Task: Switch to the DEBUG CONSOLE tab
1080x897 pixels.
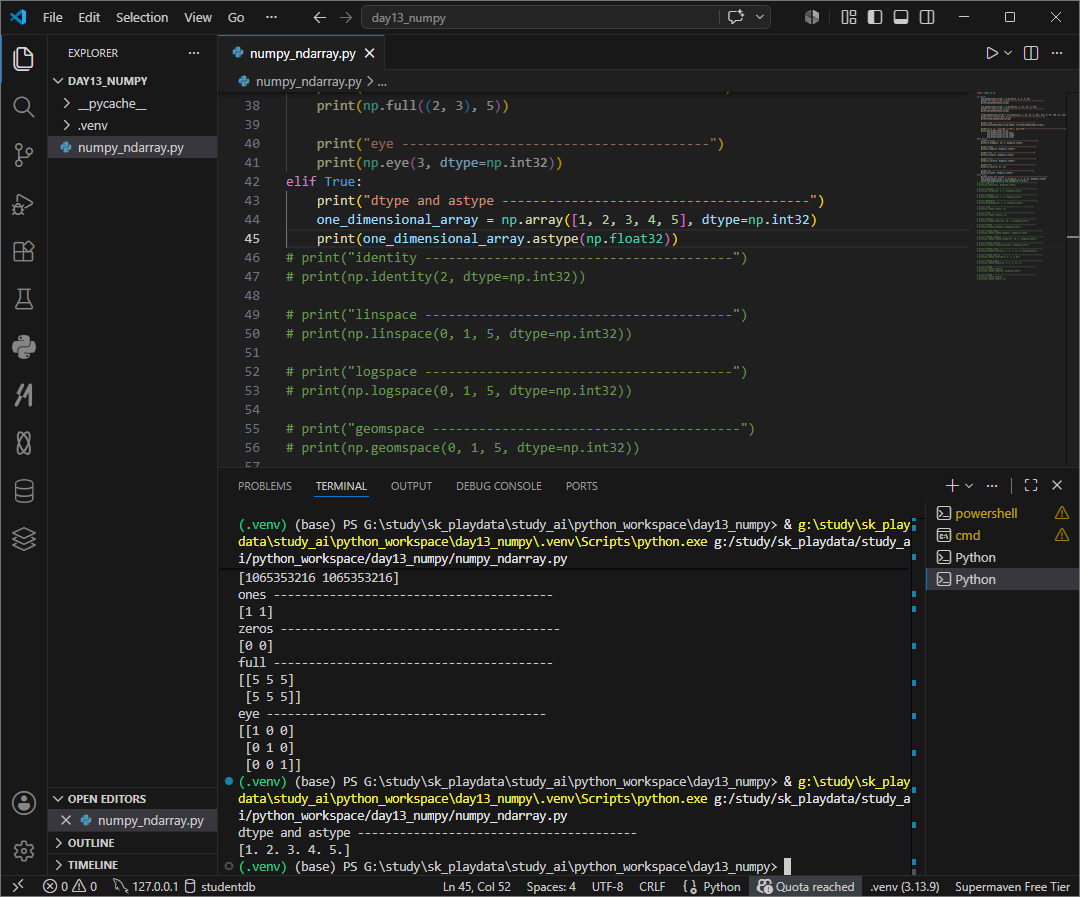Action: (x=499, y=486)
